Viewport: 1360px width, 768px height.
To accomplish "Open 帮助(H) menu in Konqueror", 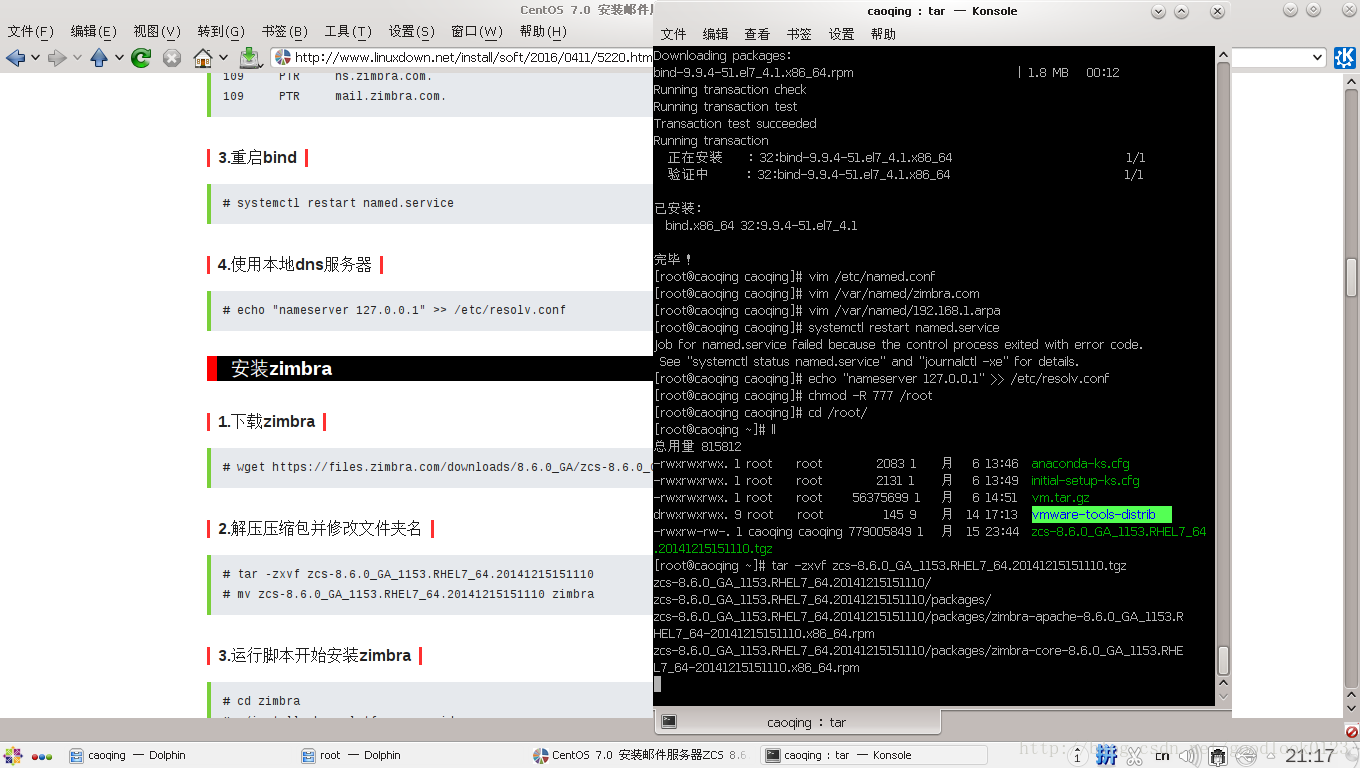I will click(543, 32).
